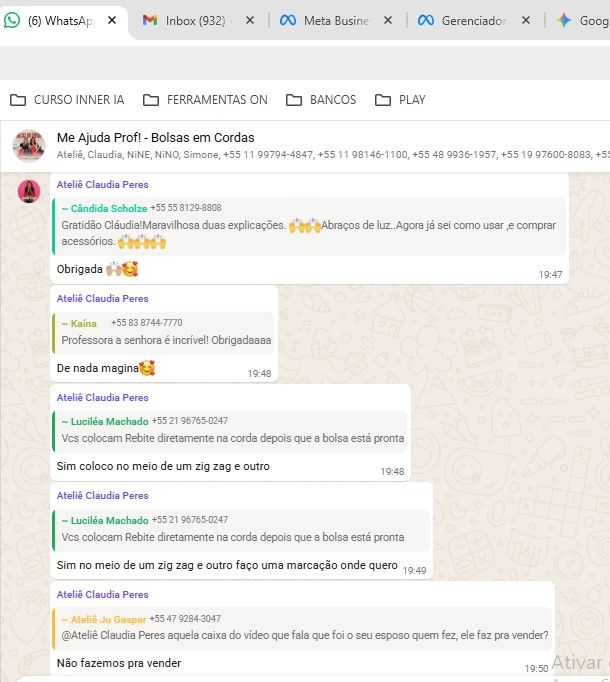Screen dimensions: 610x682
Task: Click Ateliê Claudia Peres avatar beside first message
Action: 29,191
